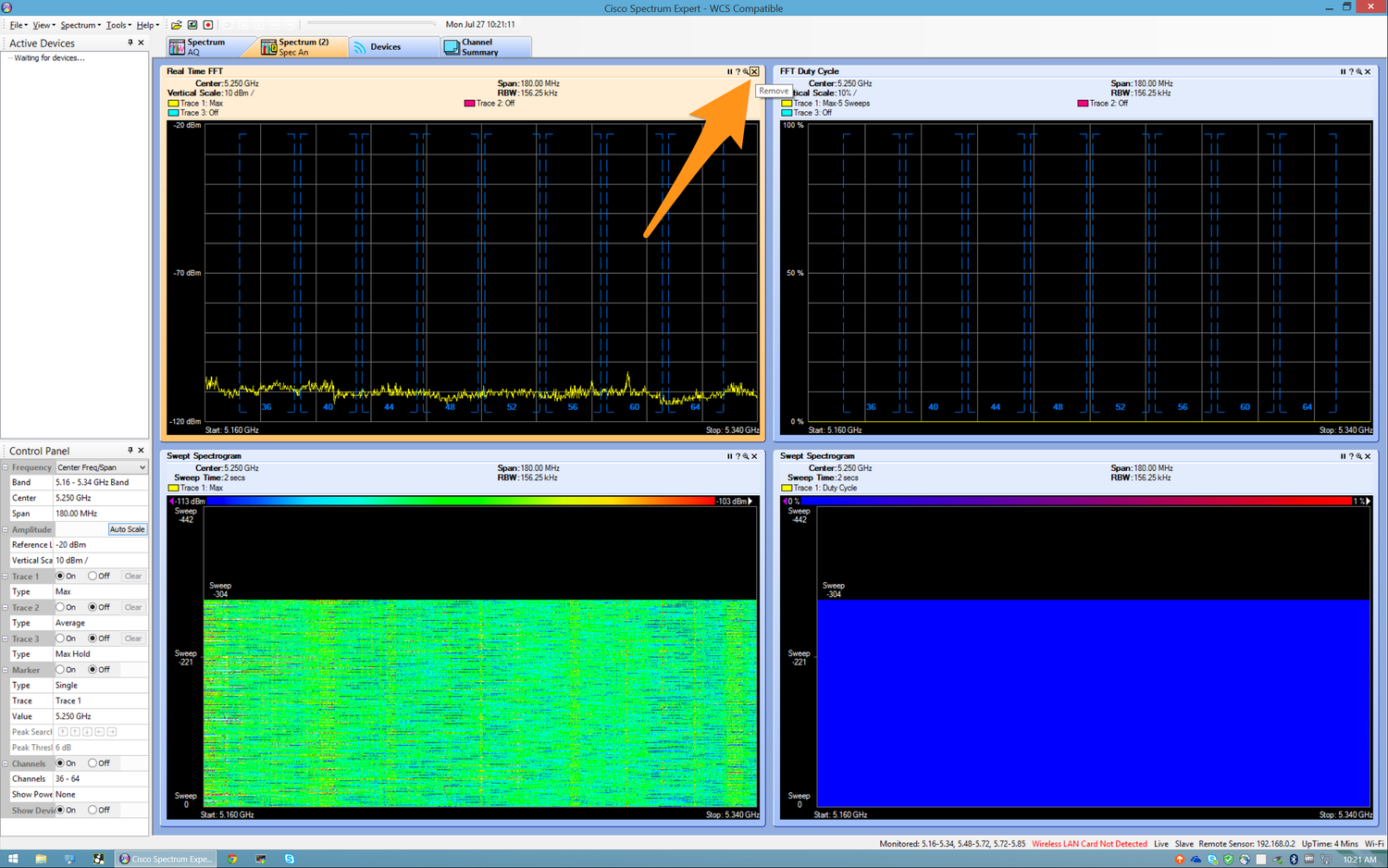Click the Span value field 180.00 MHz

click(x=100, y=514)
